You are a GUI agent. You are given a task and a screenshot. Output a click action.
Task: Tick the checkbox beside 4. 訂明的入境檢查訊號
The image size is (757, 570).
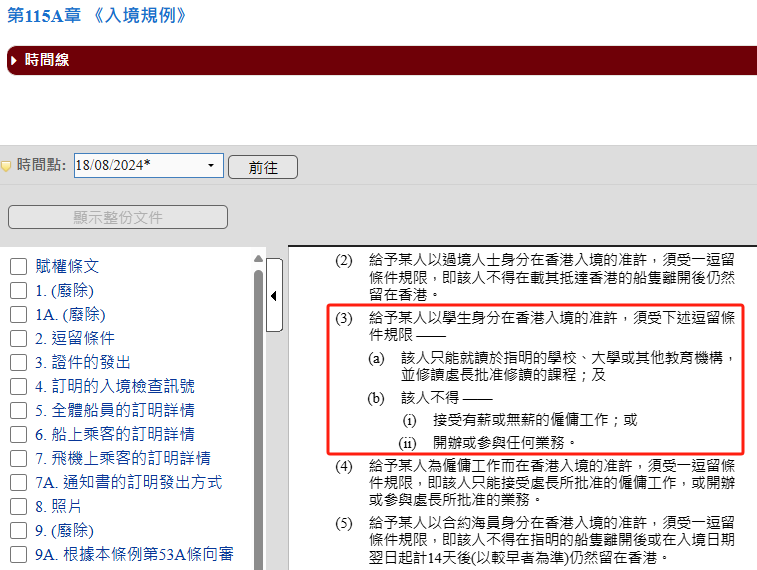tap(18, 386)
